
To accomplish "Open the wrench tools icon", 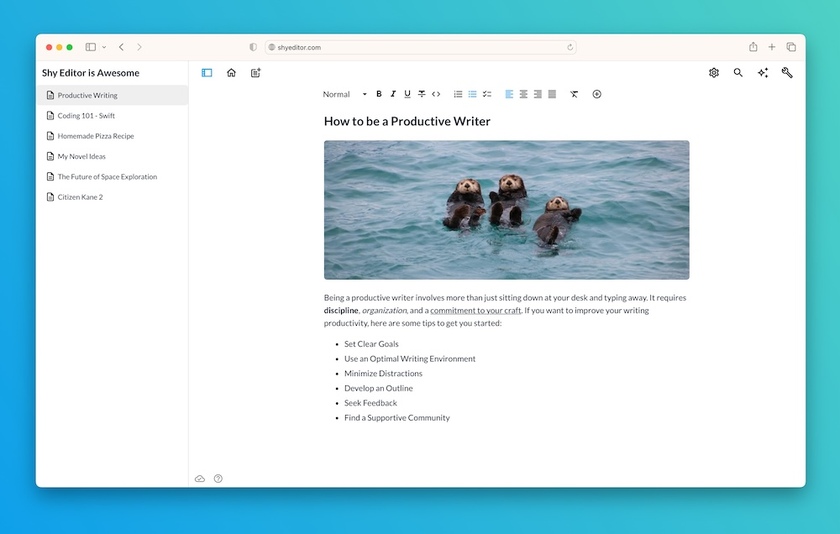I will [x=787, y=73].
